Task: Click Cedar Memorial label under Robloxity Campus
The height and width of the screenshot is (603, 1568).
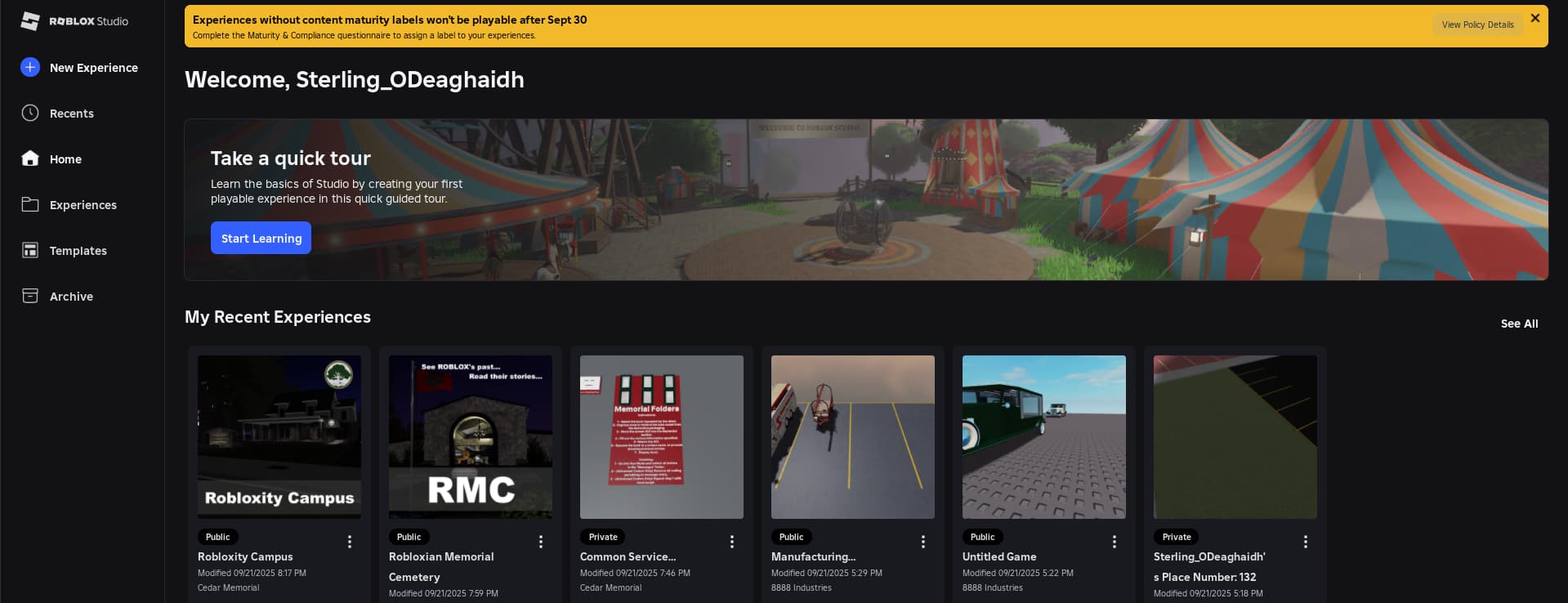Action: click(228, 587)
